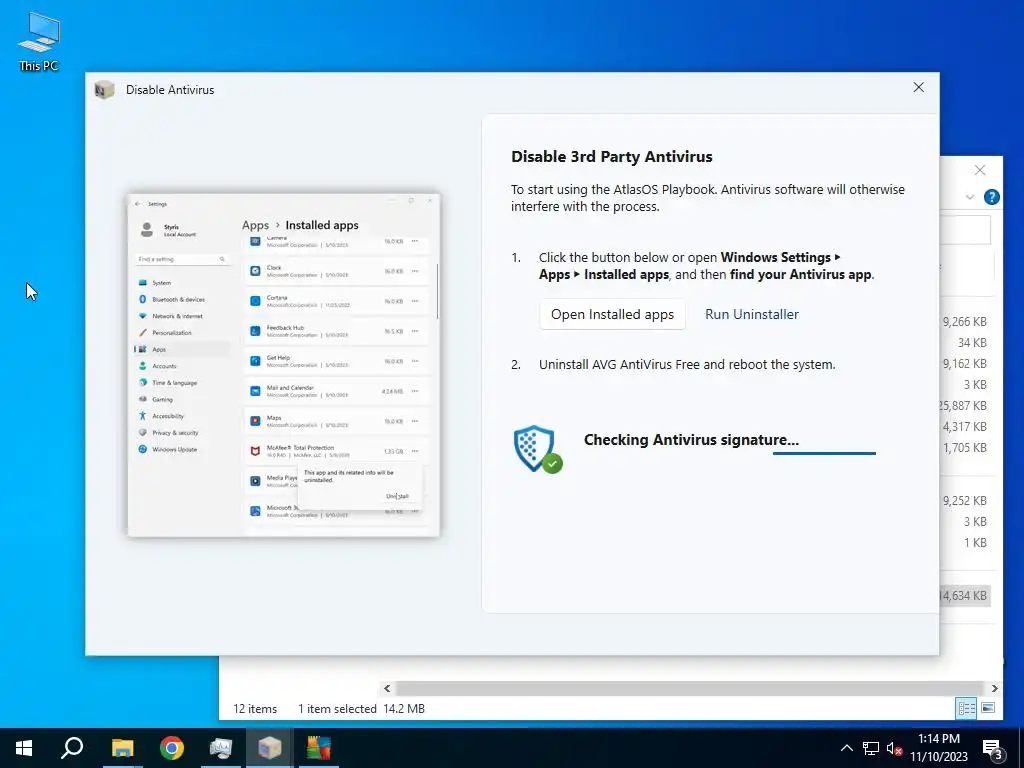The image size is (1024, 768).
Task: Open the clock showing 1:14 PM
Action: click(939, 748)
